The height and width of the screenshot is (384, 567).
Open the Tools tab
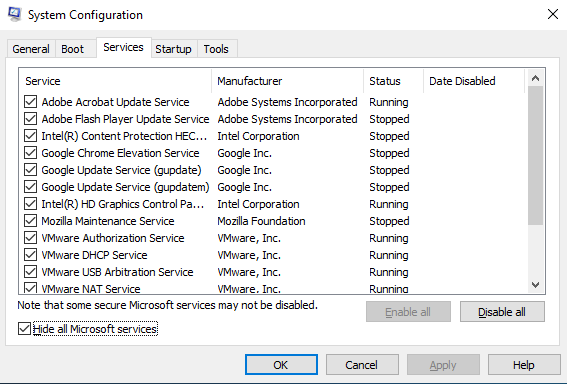216,49
